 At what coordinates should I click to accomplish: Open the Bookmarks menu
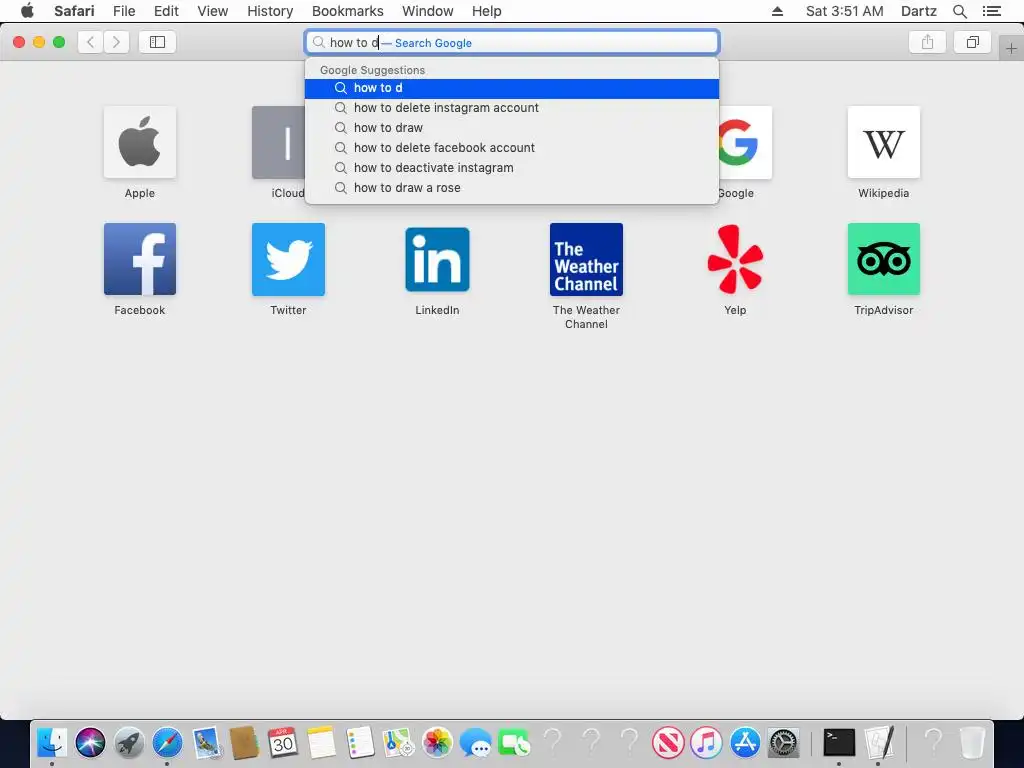[347, 11]
